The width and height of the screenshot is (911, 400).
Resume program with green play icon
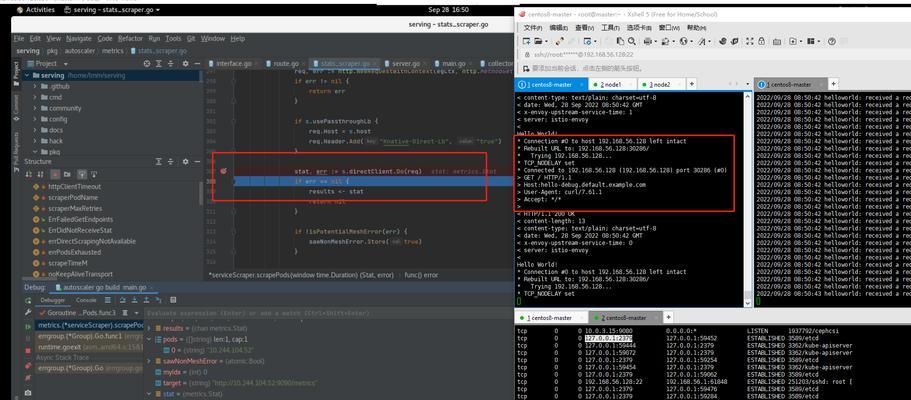tap(28, 327)
